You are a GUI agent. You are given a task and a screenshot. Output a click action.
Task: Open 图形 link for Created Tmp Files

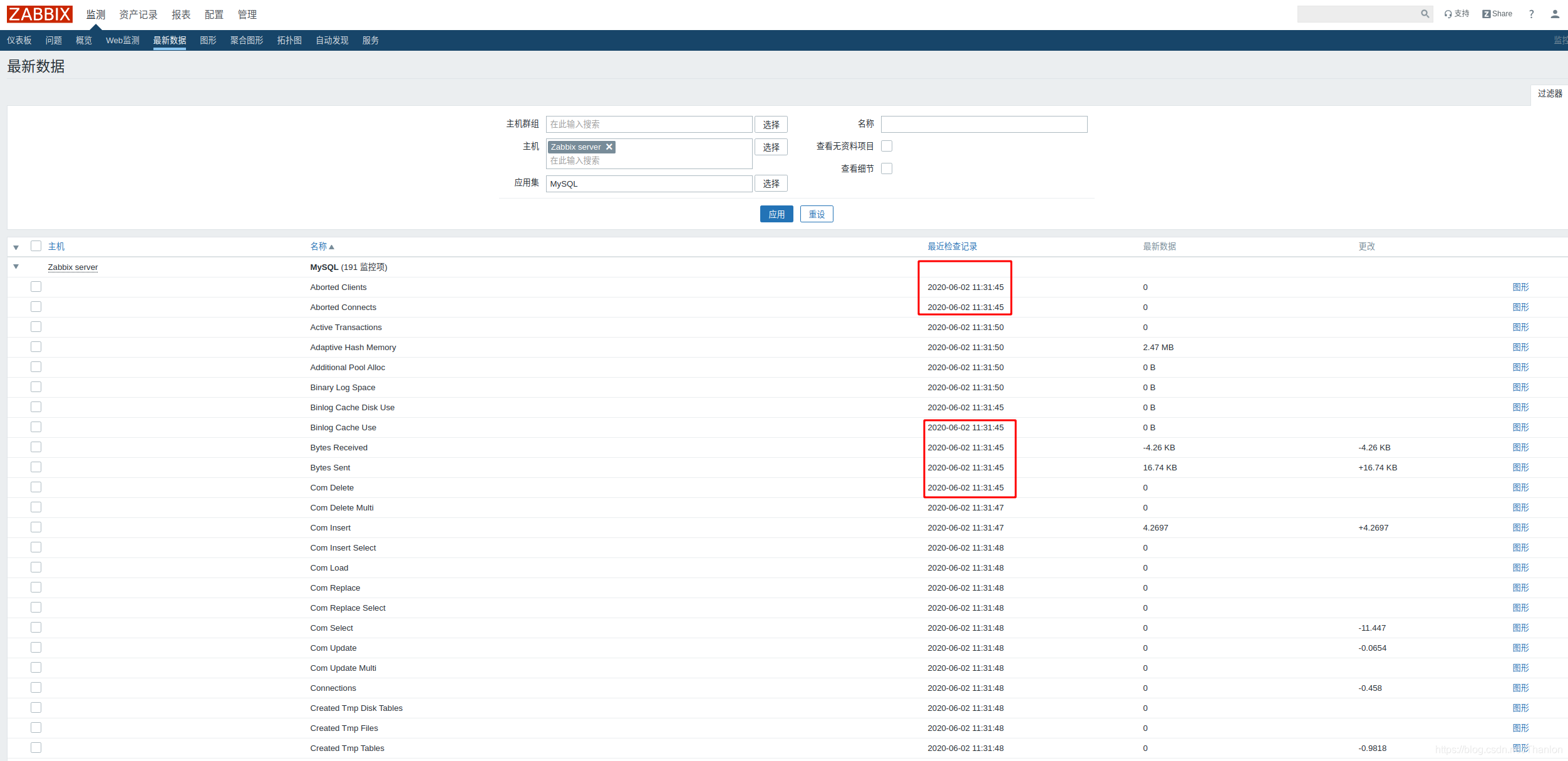[x=1520, y=728]
